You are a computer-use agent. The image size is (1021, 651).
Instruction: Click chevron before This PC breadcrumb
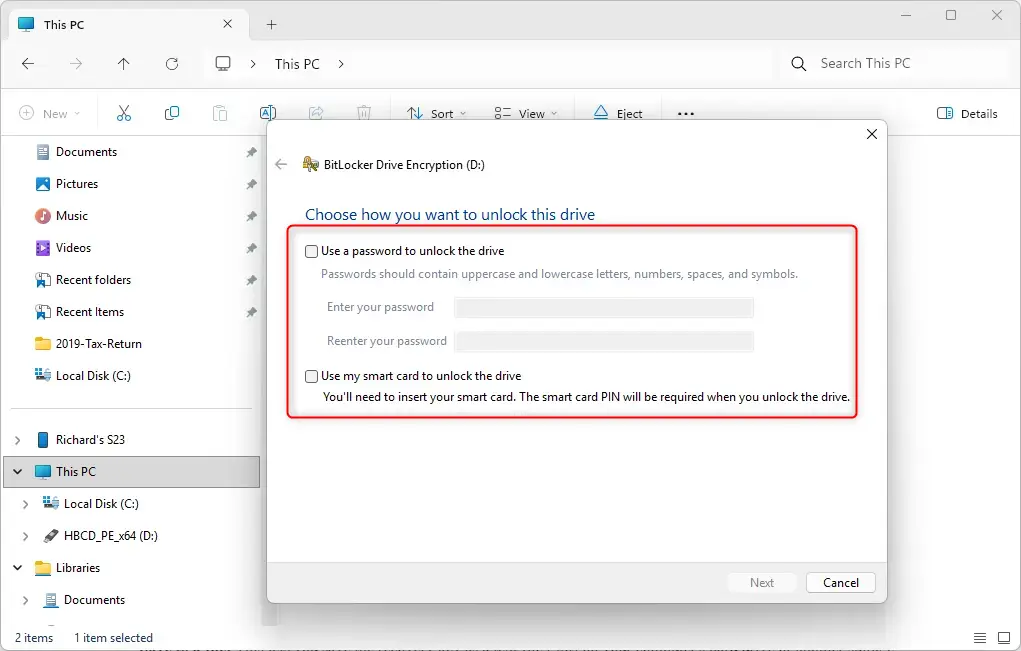[253, 64]
